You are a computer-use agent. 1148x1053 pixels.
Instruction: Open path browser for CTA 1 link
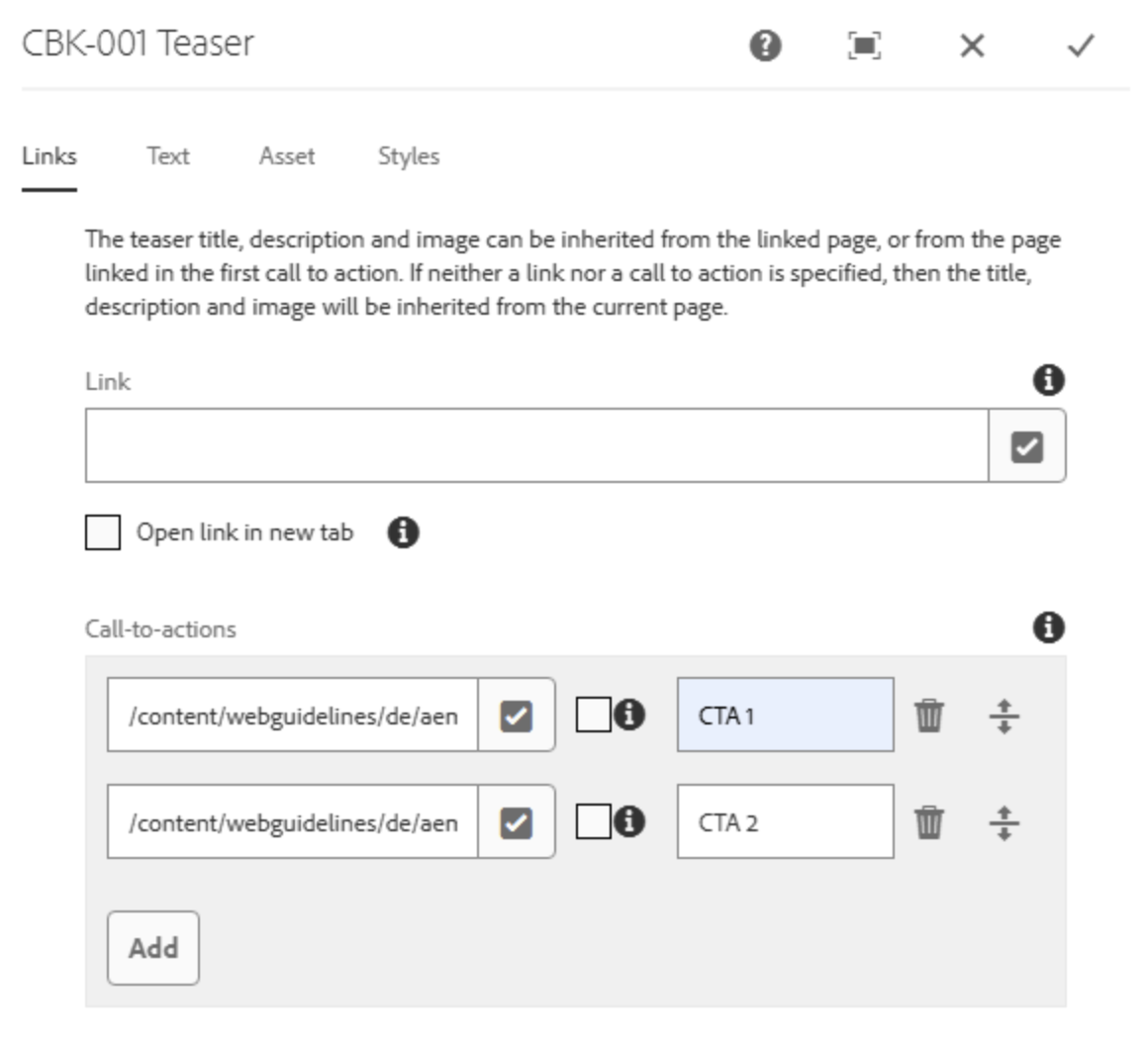click(516, 715)
